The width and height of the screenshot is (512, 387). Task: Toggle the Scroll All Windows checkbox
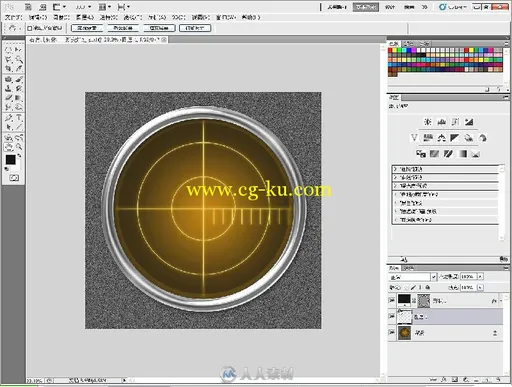30,28
